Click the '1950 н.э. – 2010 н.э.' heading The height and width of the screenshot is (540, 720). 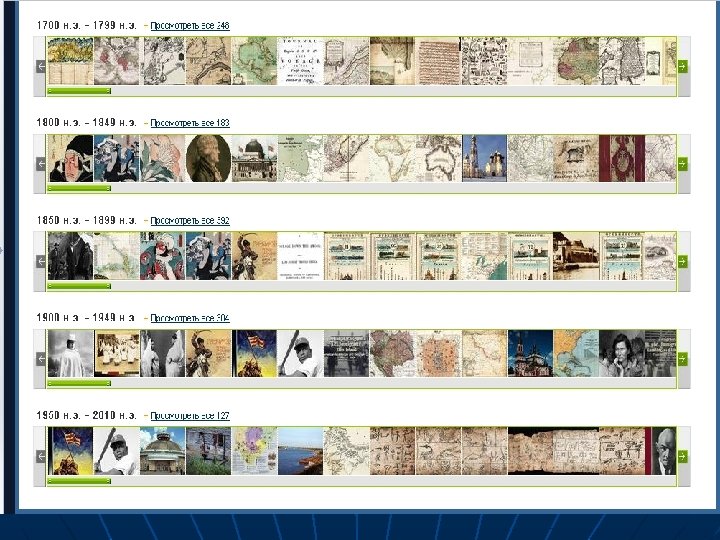[87, 416]
